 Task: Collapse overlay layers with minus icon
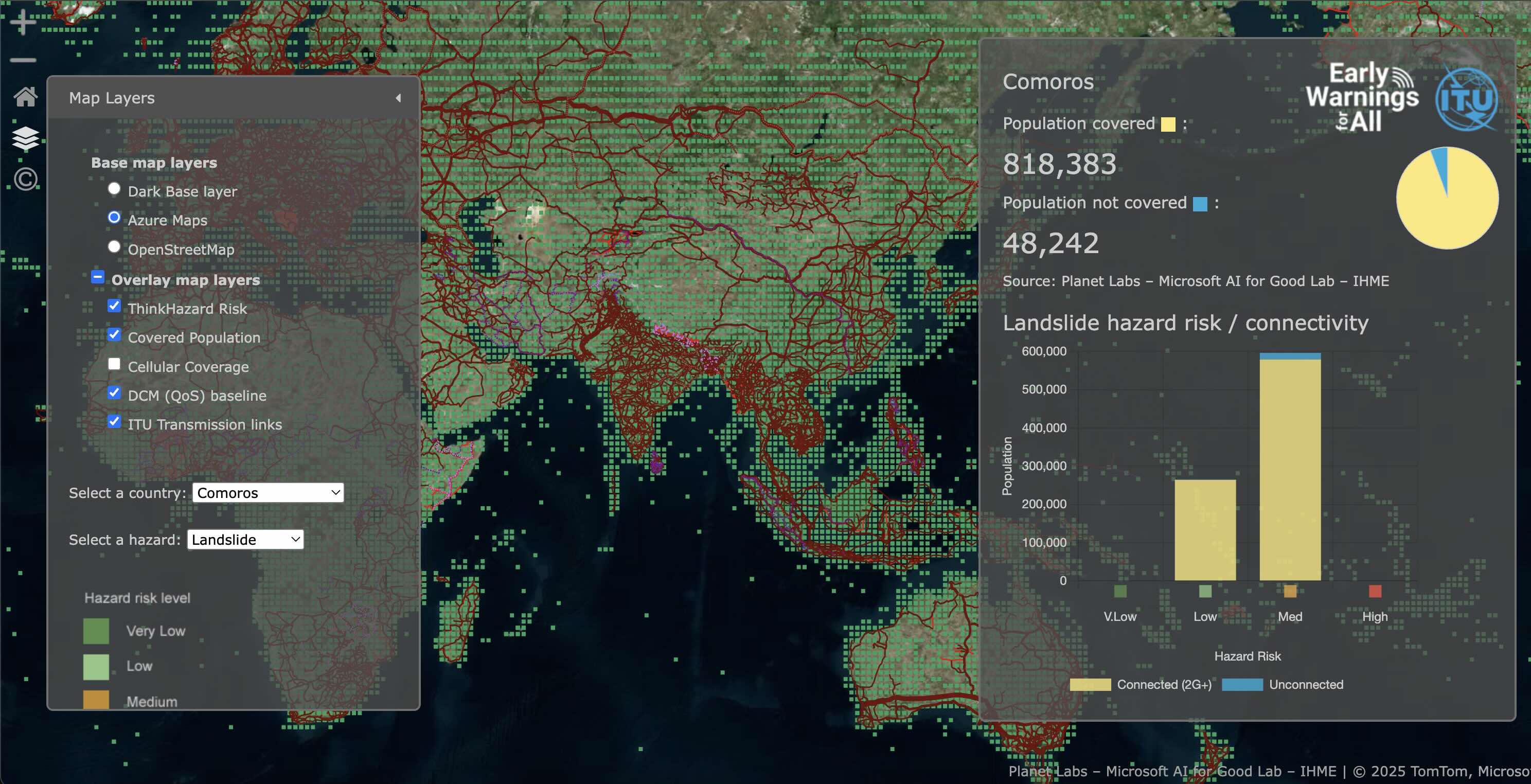(98, 278)
